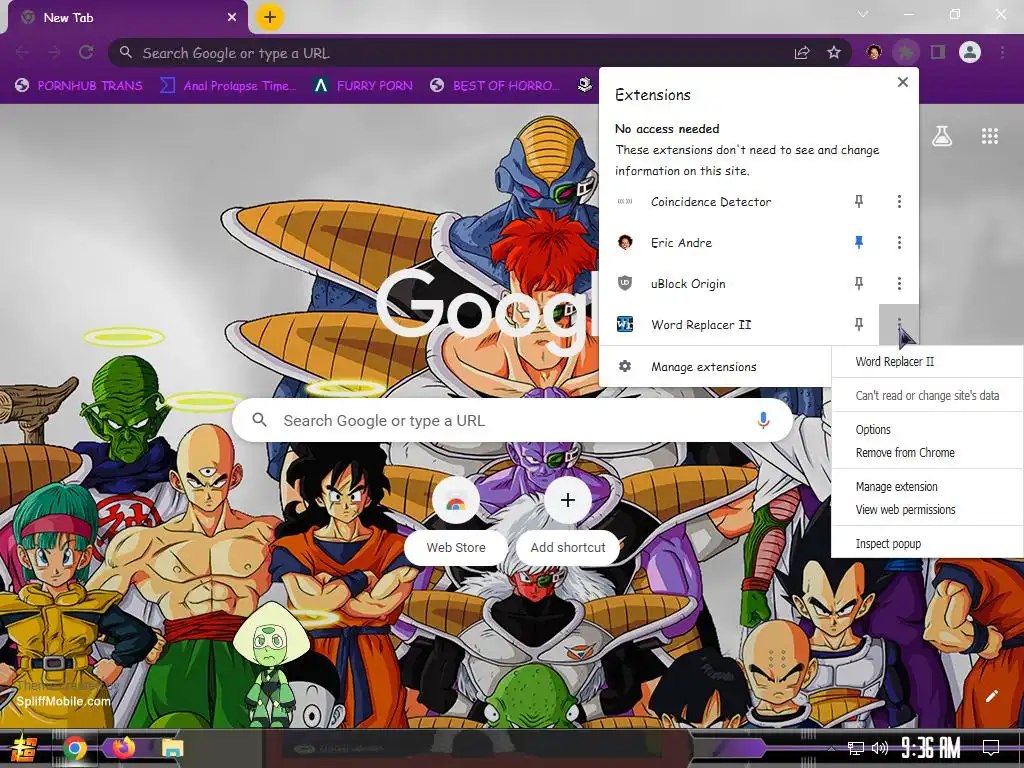Click the pinned Eric Andre extension icon in toolbar
This screenshot has height=768, width=1024.
pos(874,52)
